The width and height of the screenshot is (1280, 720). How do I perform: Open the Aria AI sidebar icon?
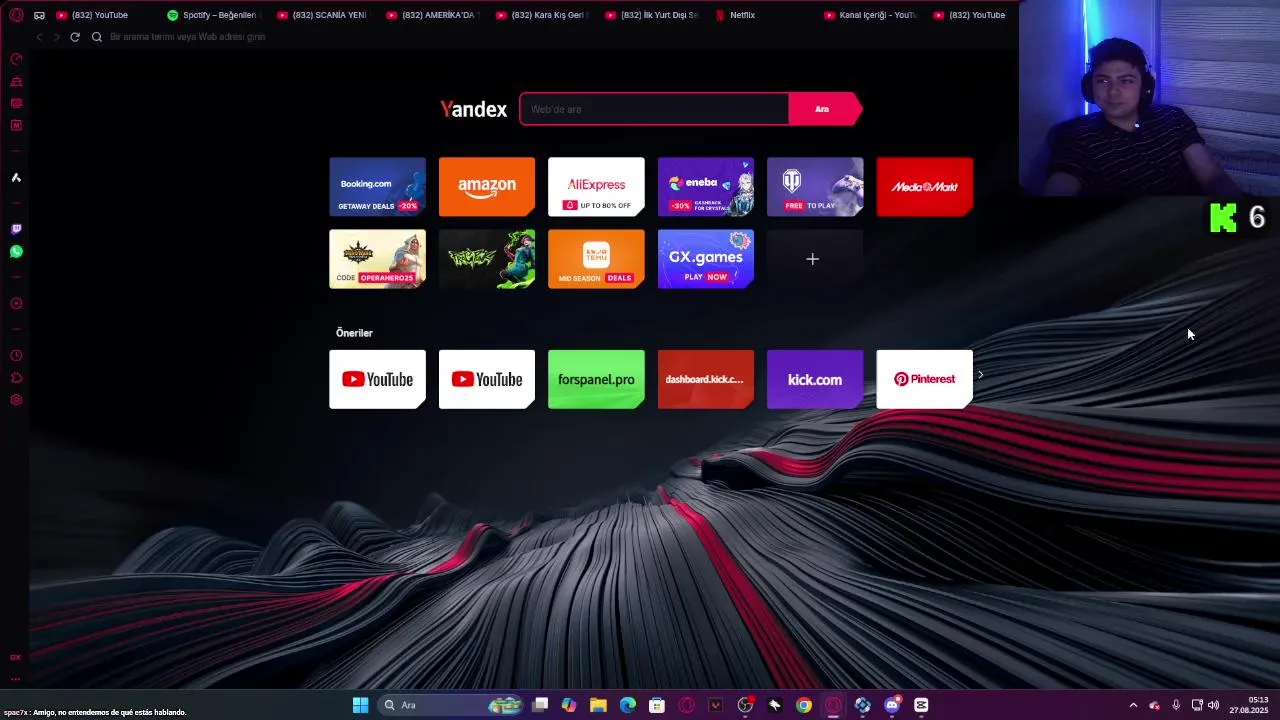[16, 177]
